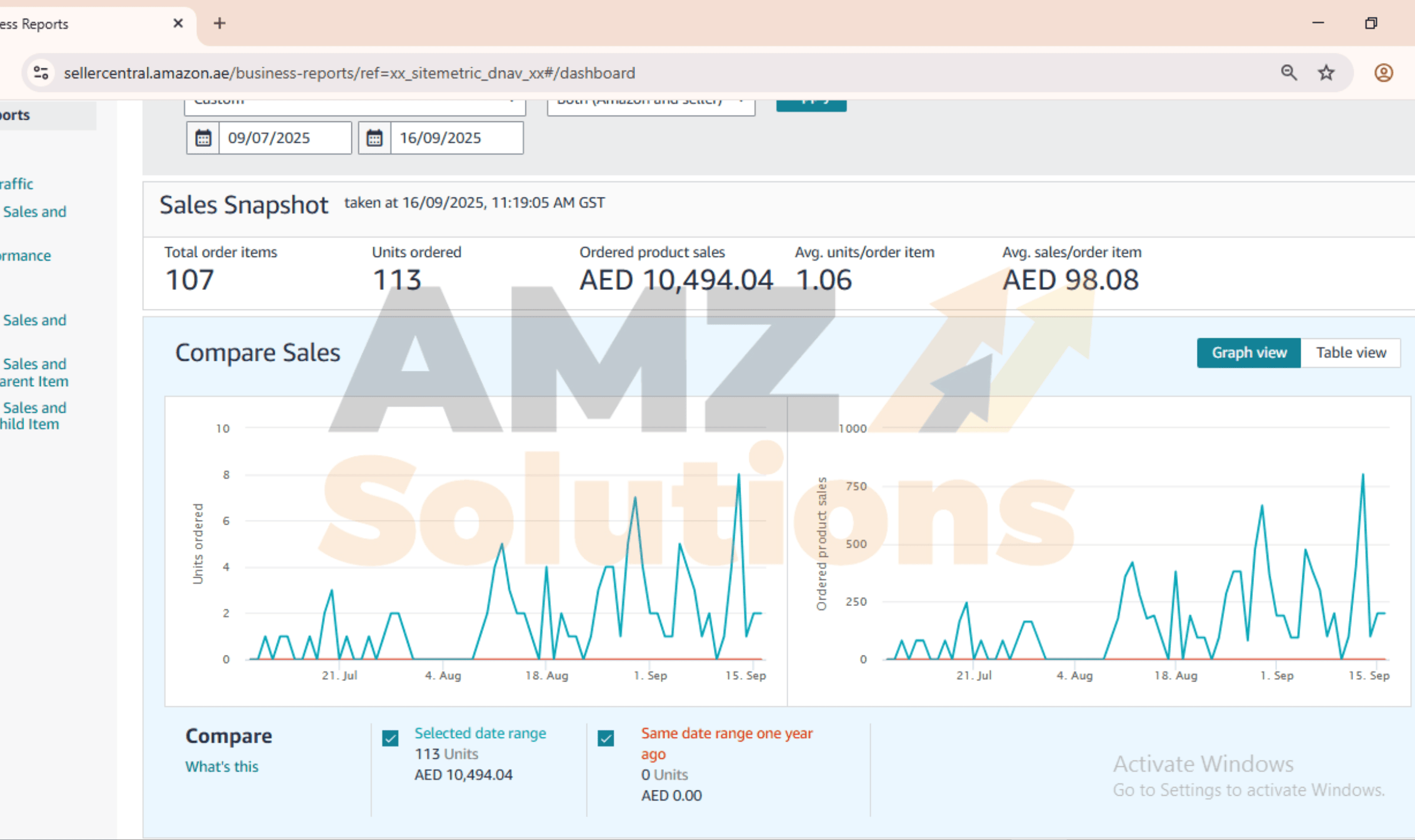
Task: Click the start date calendar icon
Action: [x=203, y=138]
